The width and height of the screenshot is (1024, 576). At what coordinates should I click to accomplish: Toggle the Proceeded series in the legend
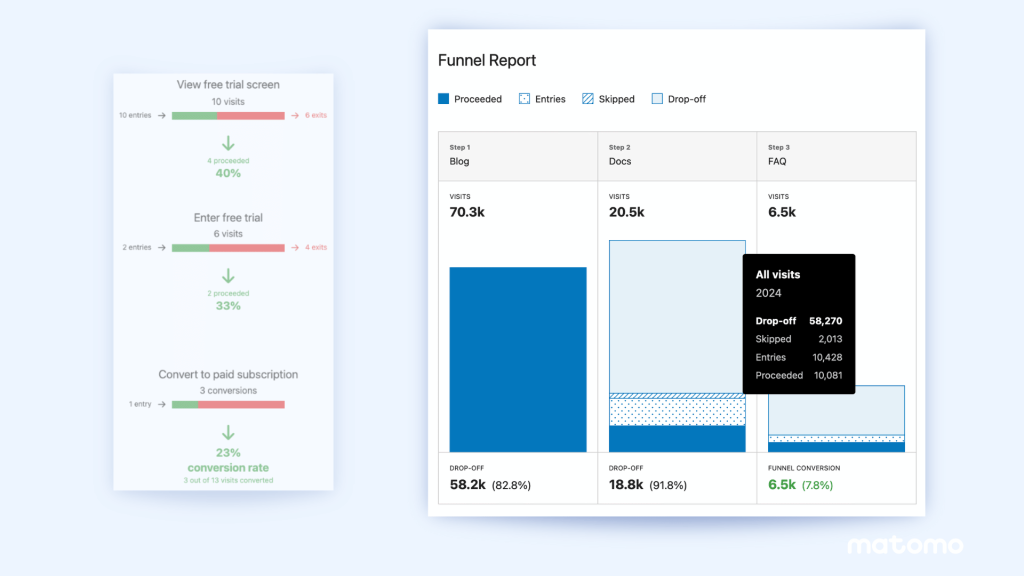(x=470, y=98)
